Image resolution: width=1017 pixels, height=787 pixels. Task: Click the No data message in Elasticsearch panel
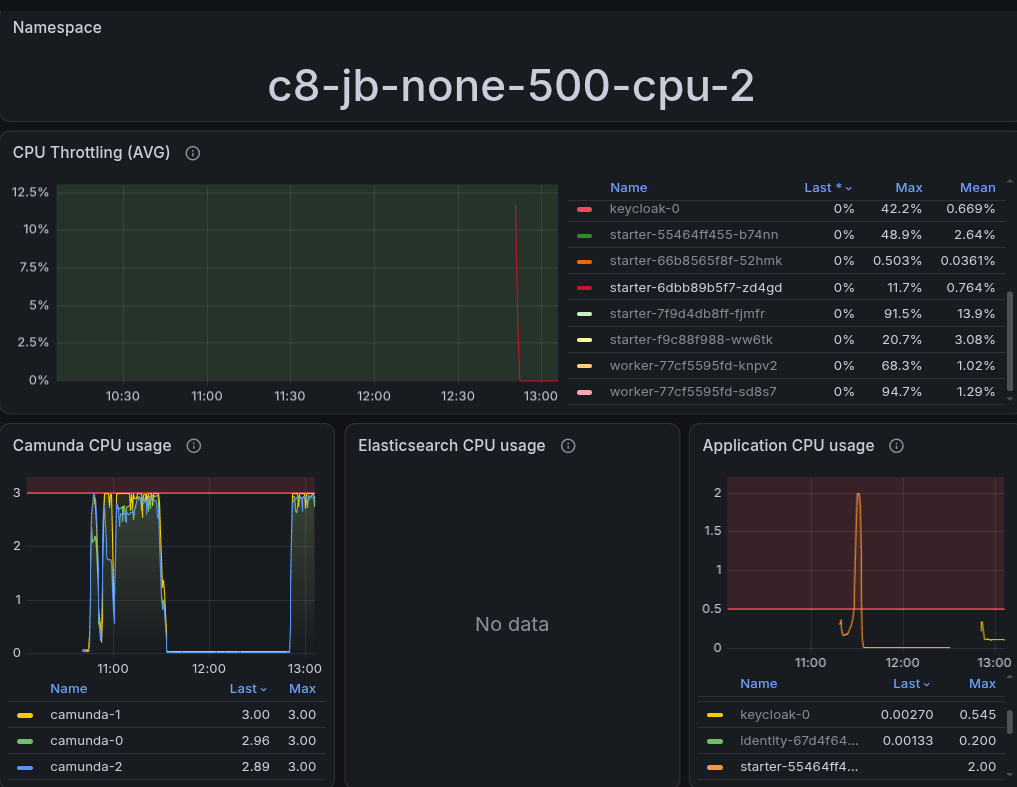pos(512,624)
